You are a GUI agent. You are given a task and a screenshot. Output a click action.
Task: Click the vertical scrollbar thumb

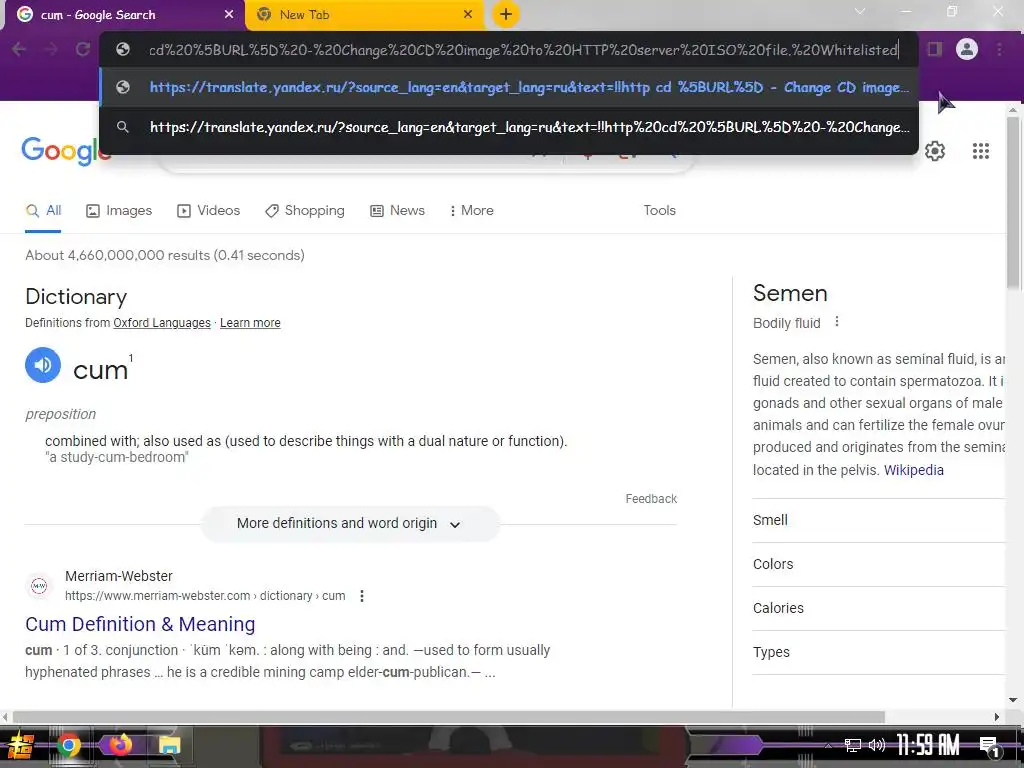(1013, 202)
